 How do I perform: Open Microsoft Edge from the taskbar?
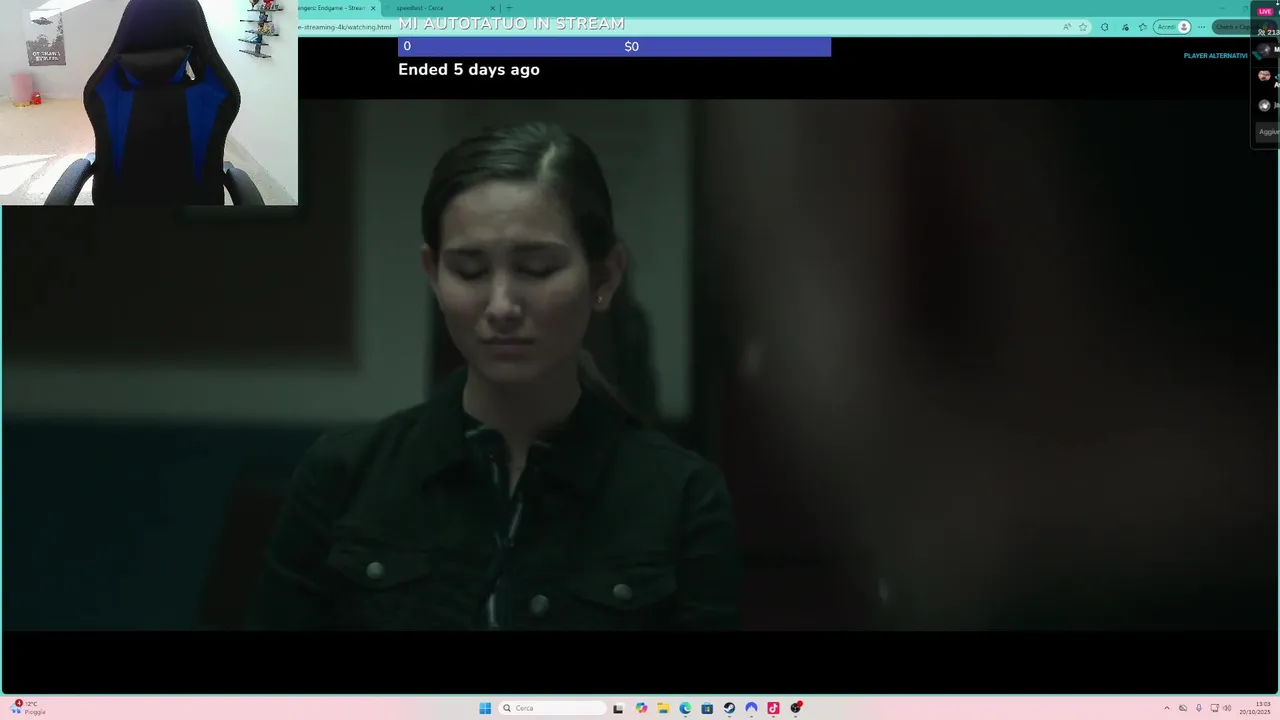685,708
